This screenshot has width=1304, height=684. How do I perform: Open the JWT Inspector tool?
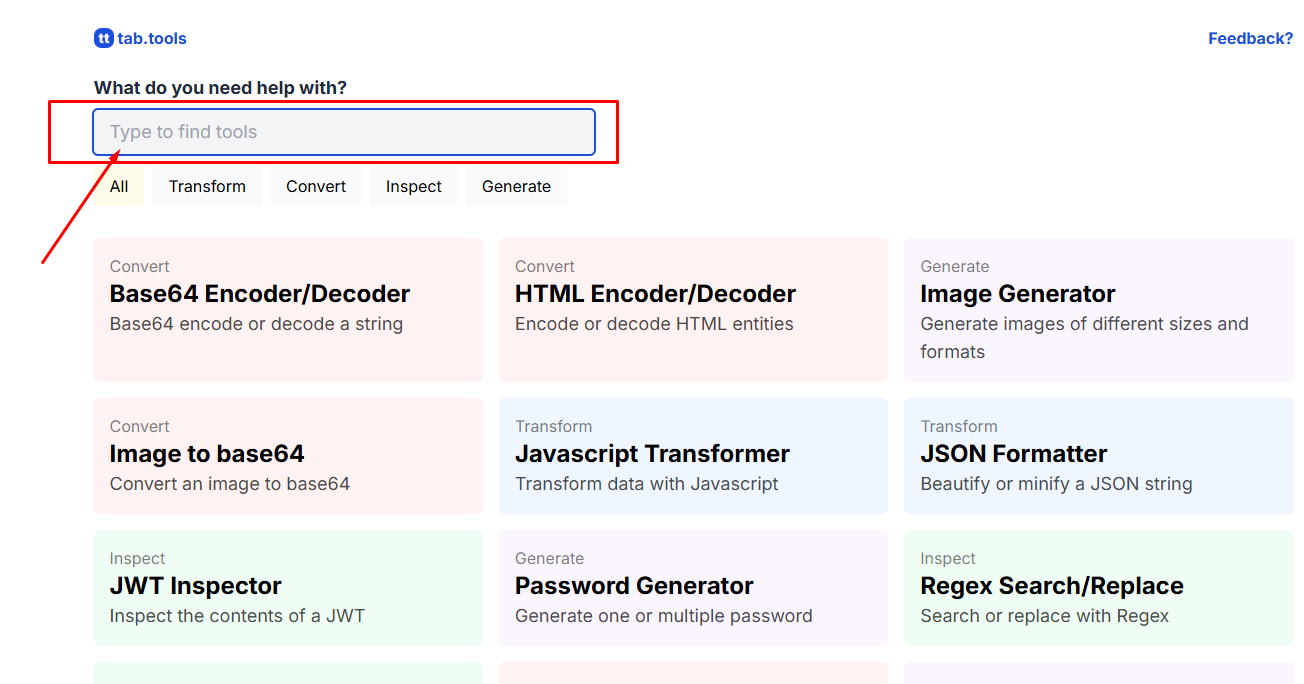(x=288, y=587)
